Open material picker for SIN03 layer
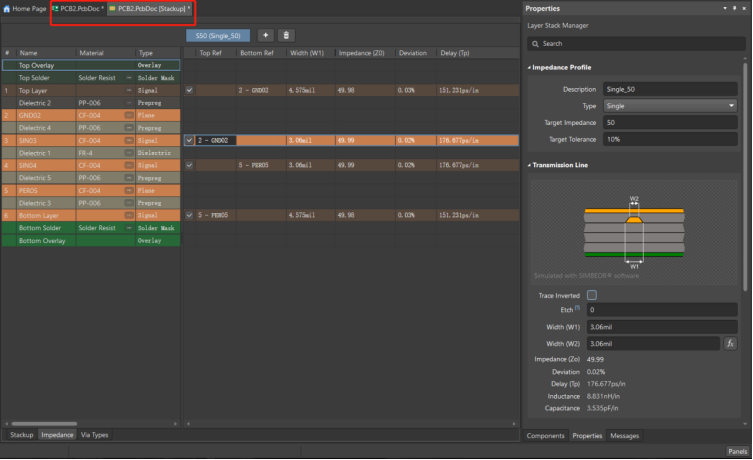The width and height of the screenshot is (753, 460). coord(129,140)
